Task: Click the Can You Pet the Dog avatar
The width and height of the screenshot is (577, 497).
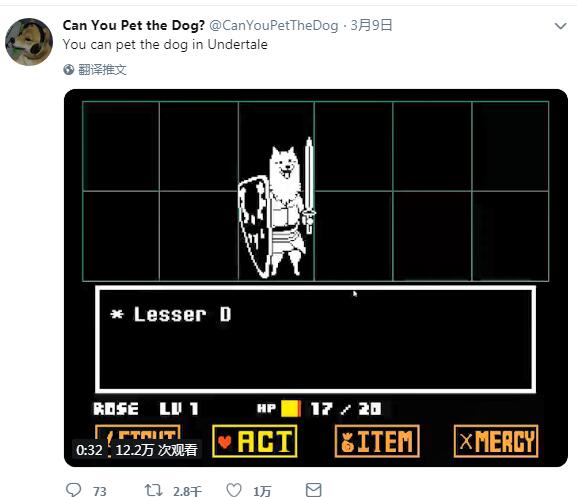Action: tap(29, 42)
